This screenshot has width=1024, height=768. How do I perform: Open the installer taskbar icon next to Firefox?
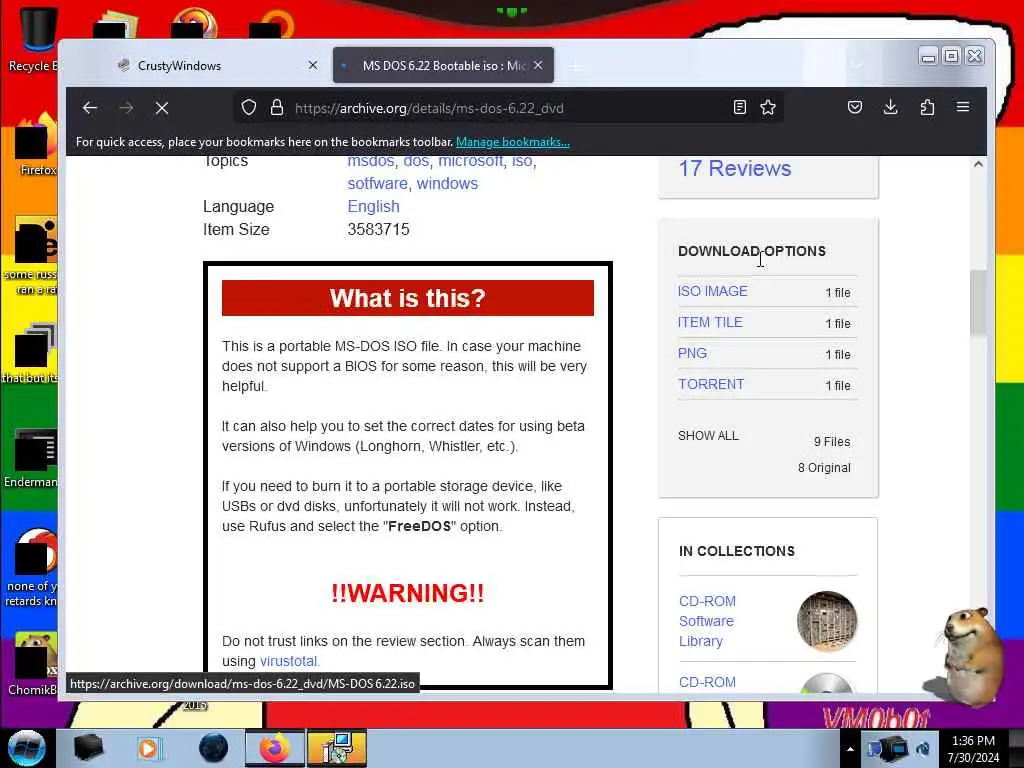[x=337, y=748]
